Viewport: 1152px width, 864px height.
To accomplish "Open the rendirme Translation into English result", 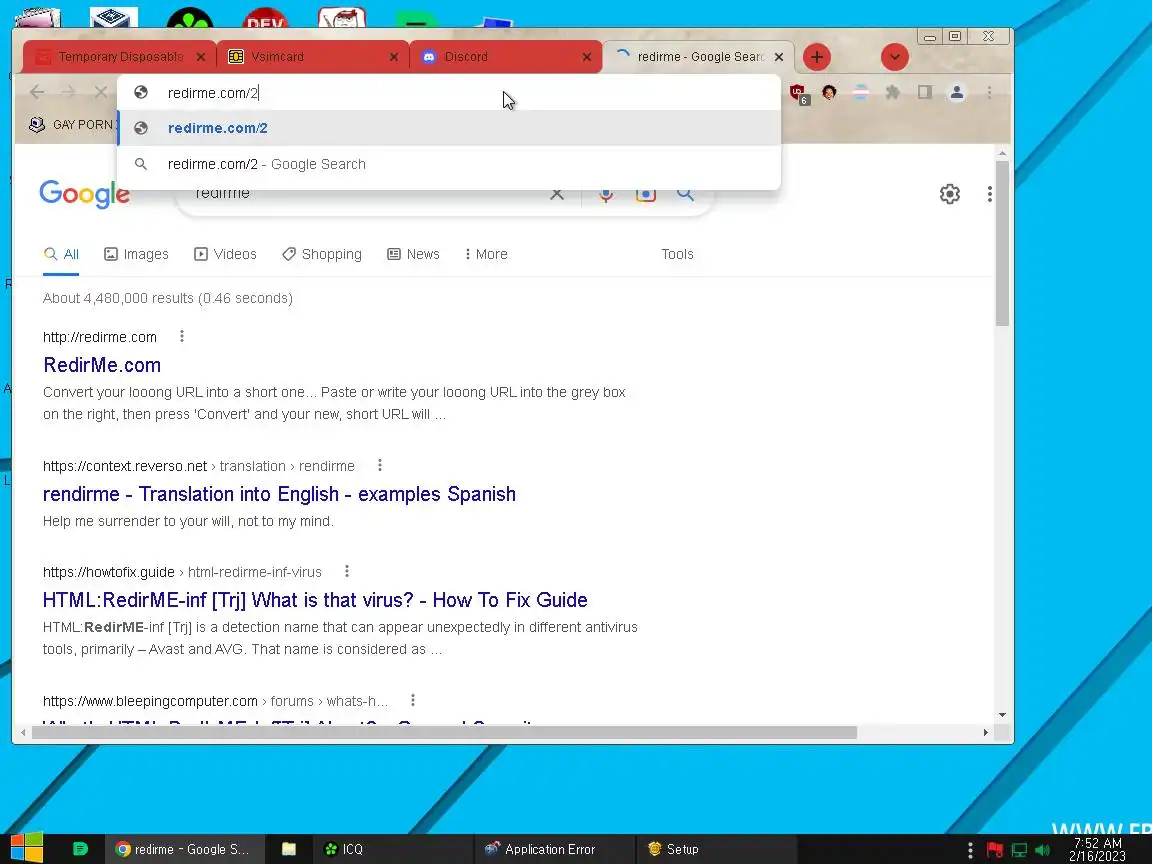I will tap(279, 494).
